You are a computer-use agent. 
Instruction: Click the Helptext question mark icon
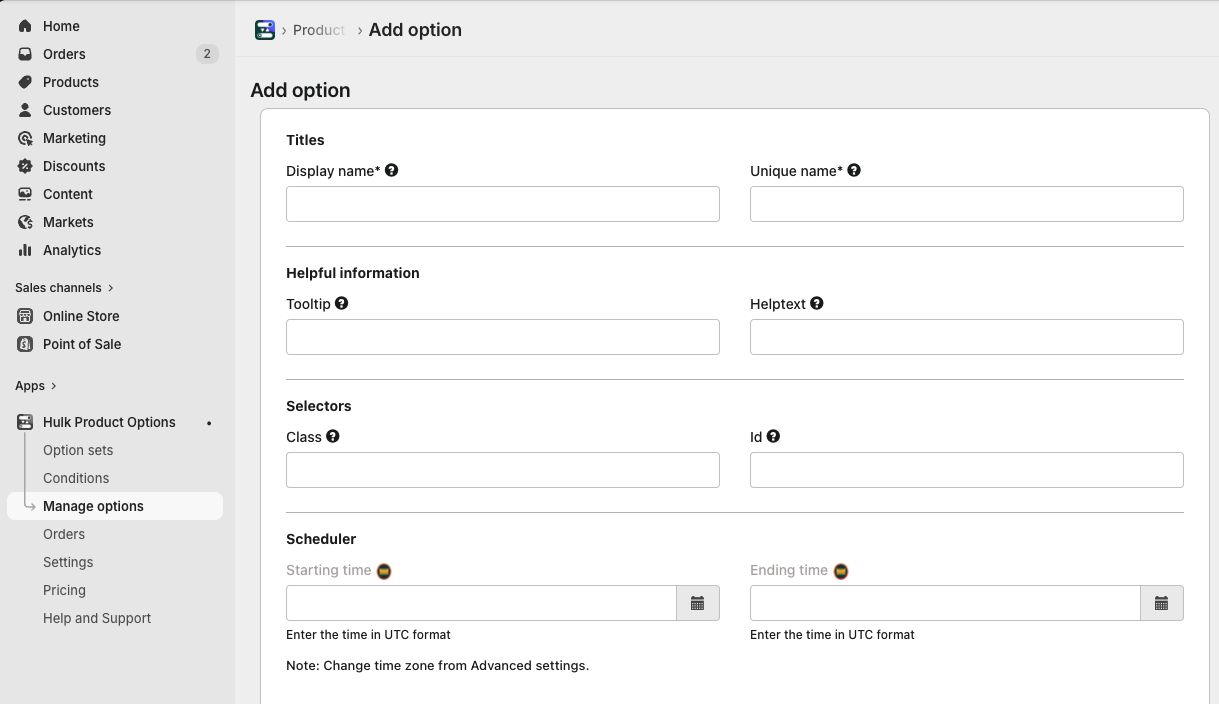[x=817, y=303]
